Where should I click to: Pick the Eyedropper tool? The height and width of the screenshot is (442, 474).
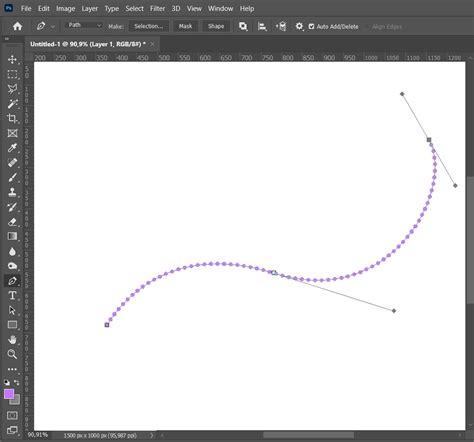[x=12, y=148]
